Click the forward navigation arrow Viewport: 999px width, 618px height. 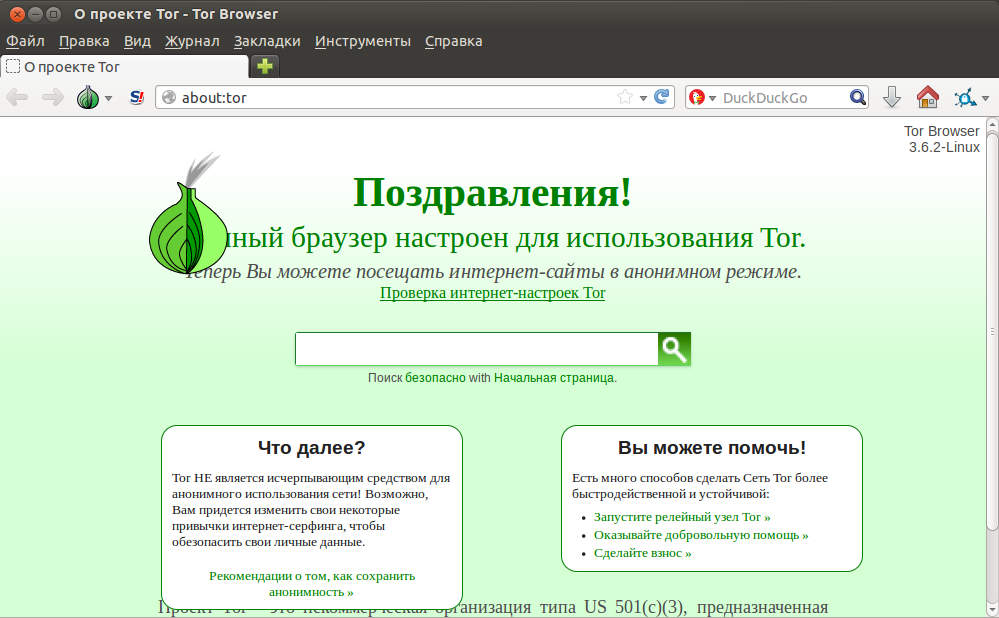[x=53, y=97]
